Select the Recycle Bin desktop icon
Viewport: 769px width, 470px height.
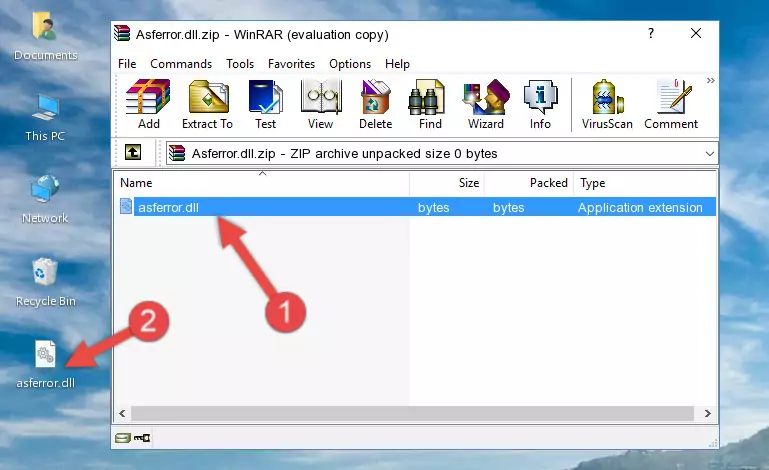pyautogui.click(x=45, y=283)
